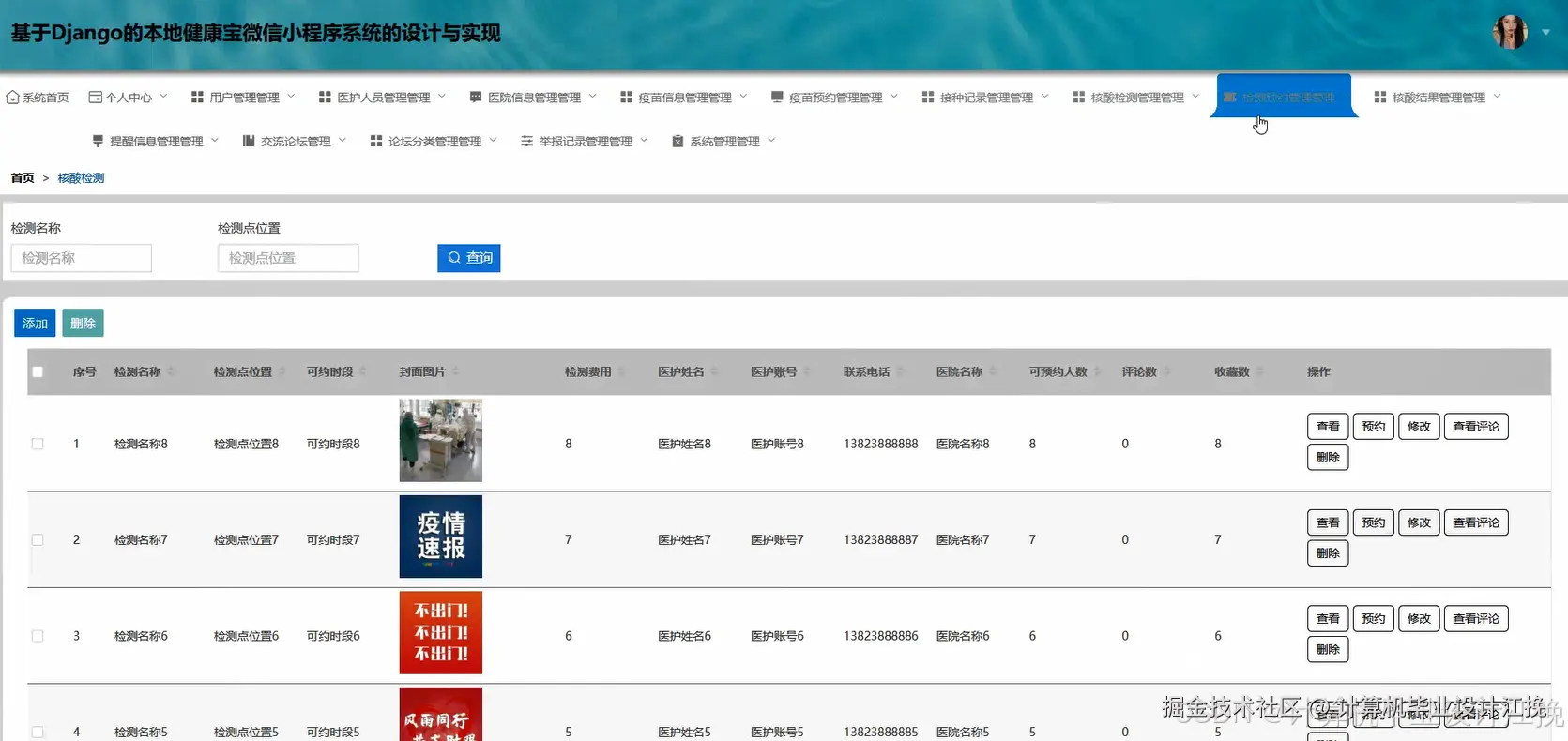This screenshot has height=741, width=1568.
Task: Sort by the 检测名称 column arrows
Action: click(171, 372)
